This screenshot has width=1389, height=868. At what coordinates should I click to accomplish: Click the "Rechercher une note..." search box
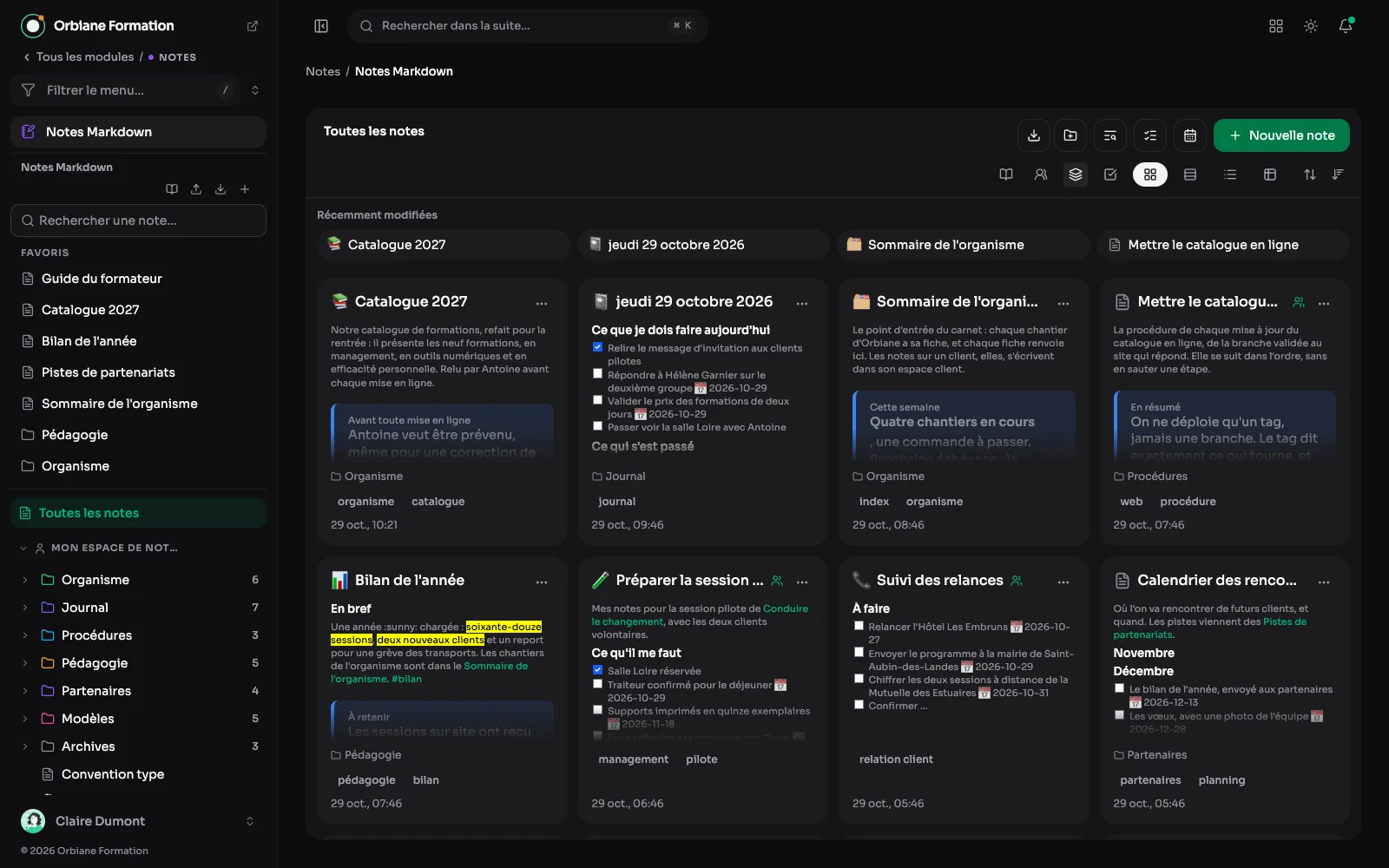coord(139,220)
